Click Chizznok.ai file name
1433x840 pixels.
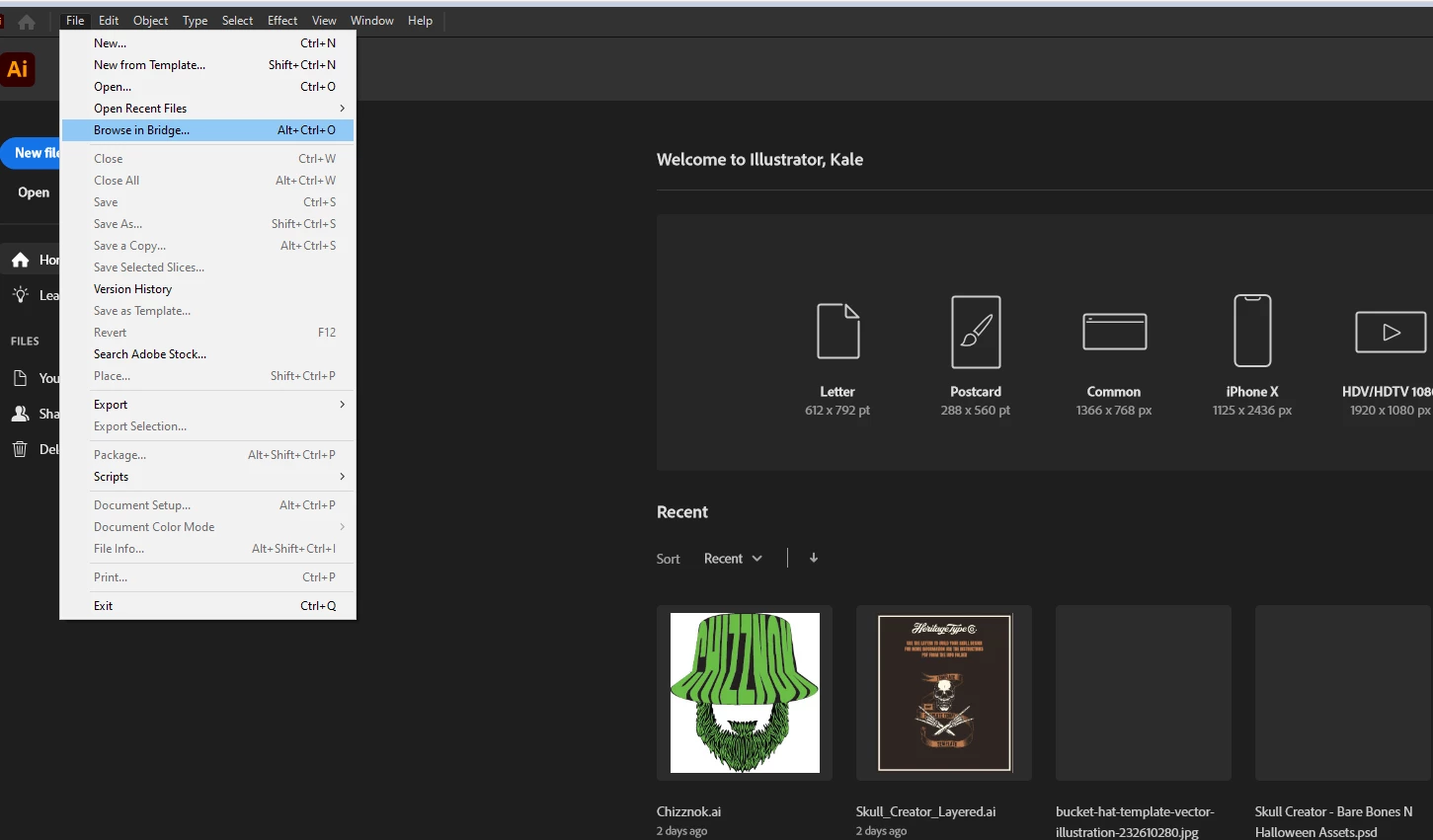coord(688,811)
